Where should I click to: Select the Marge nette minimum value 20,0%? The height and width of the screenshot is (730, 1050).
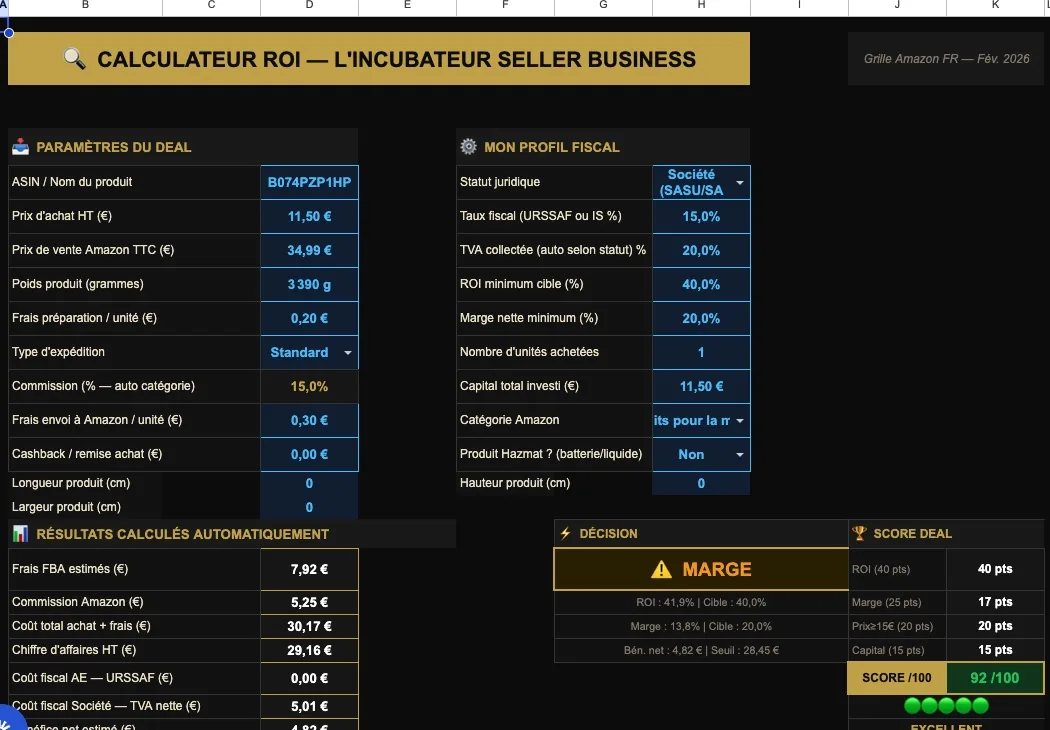[x=701, y=318]
